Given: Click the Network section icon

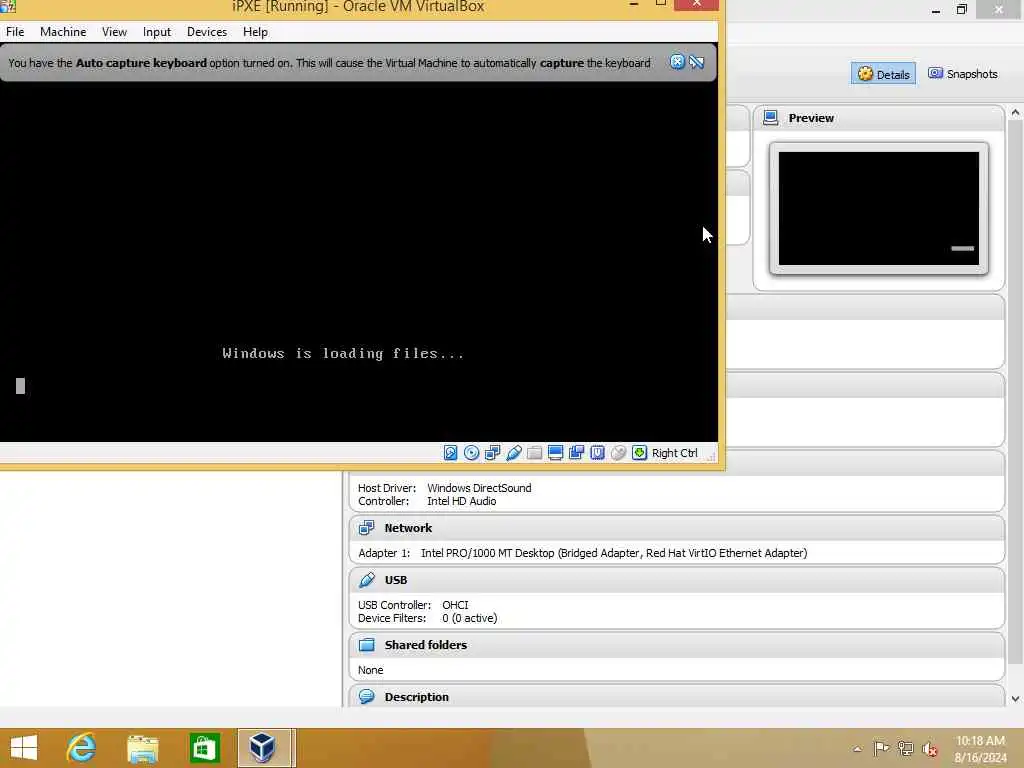Looking at the screenshot, I should (367, 528).
